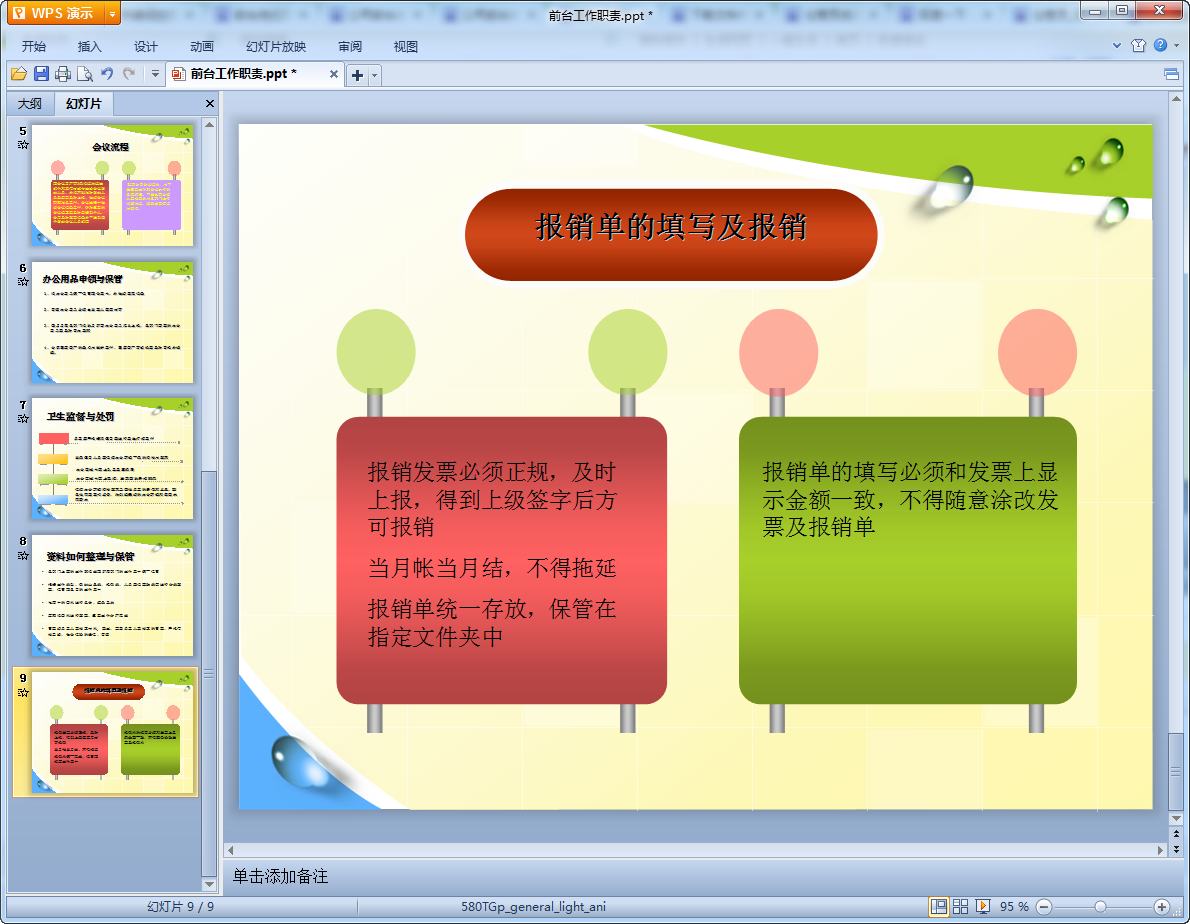Click the thumbnail pane scroll down arrow

pyautogui.click(x=209, y=885)
